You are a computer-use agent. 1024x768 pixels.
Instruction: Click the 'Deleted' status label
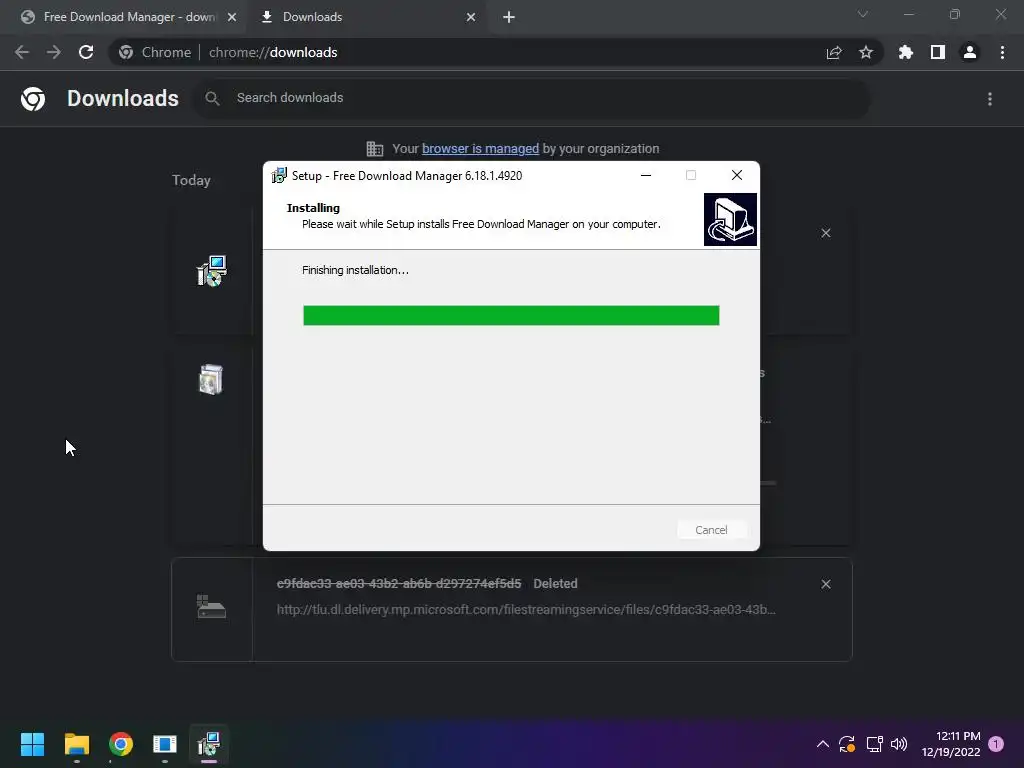[x=555, y=584]
